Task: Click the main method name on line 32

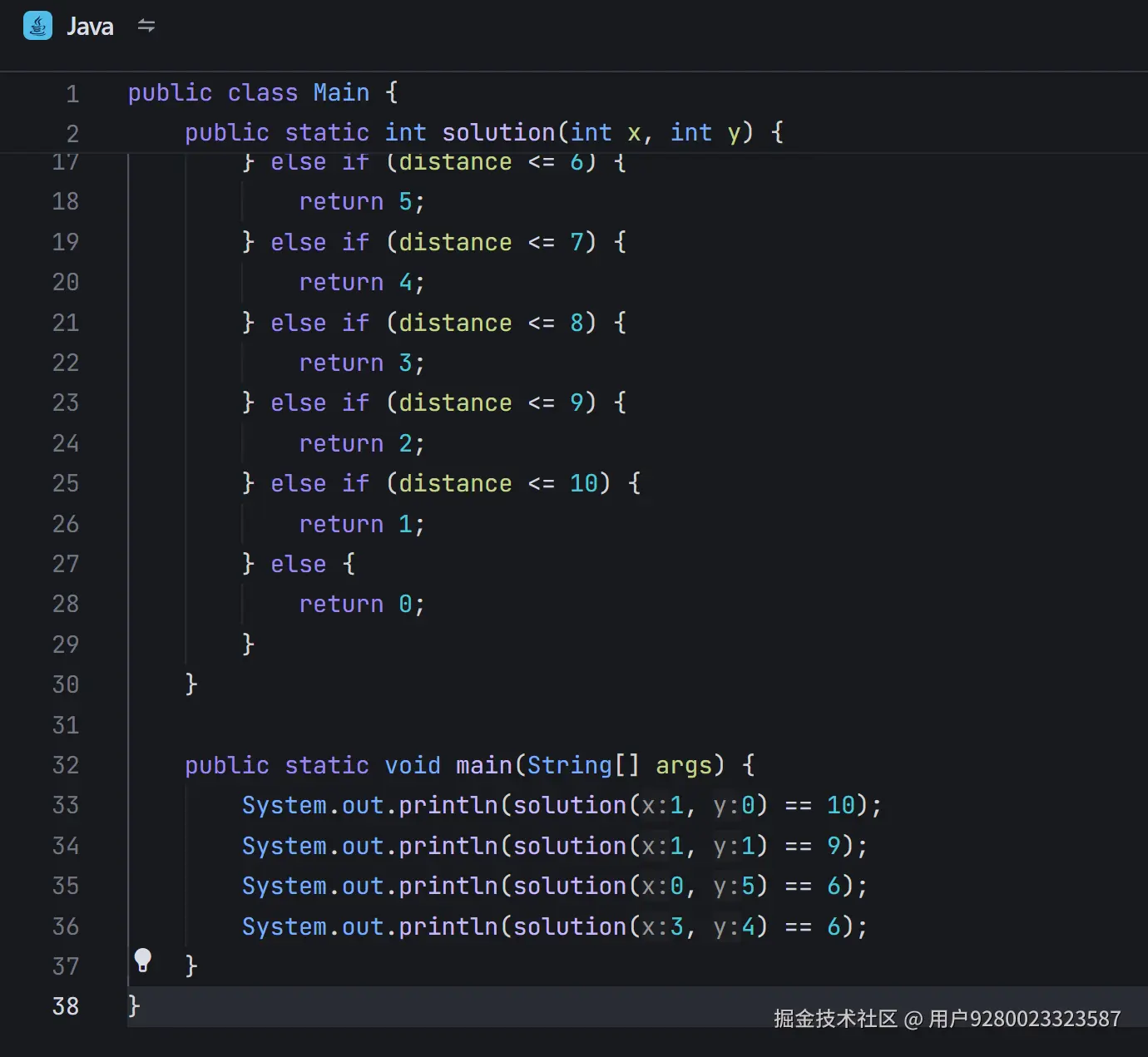Action: click(x=484, y=765)
